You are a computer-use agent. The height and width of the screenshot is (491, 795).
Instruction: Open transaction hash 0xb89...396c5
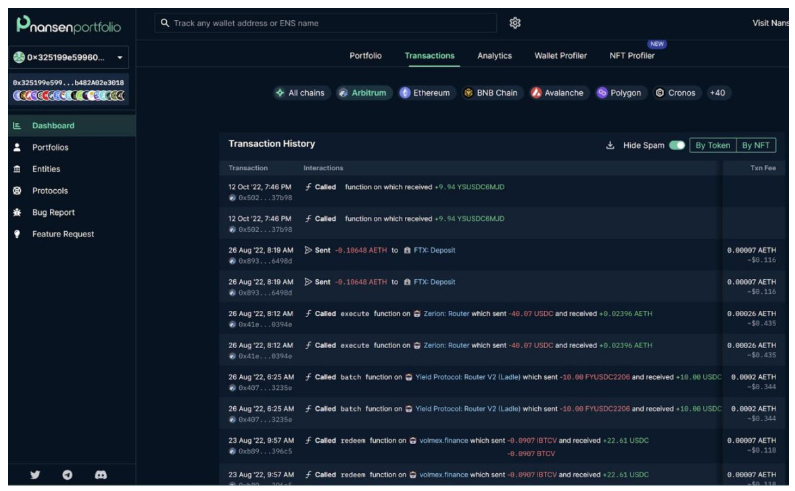(265, 451)
